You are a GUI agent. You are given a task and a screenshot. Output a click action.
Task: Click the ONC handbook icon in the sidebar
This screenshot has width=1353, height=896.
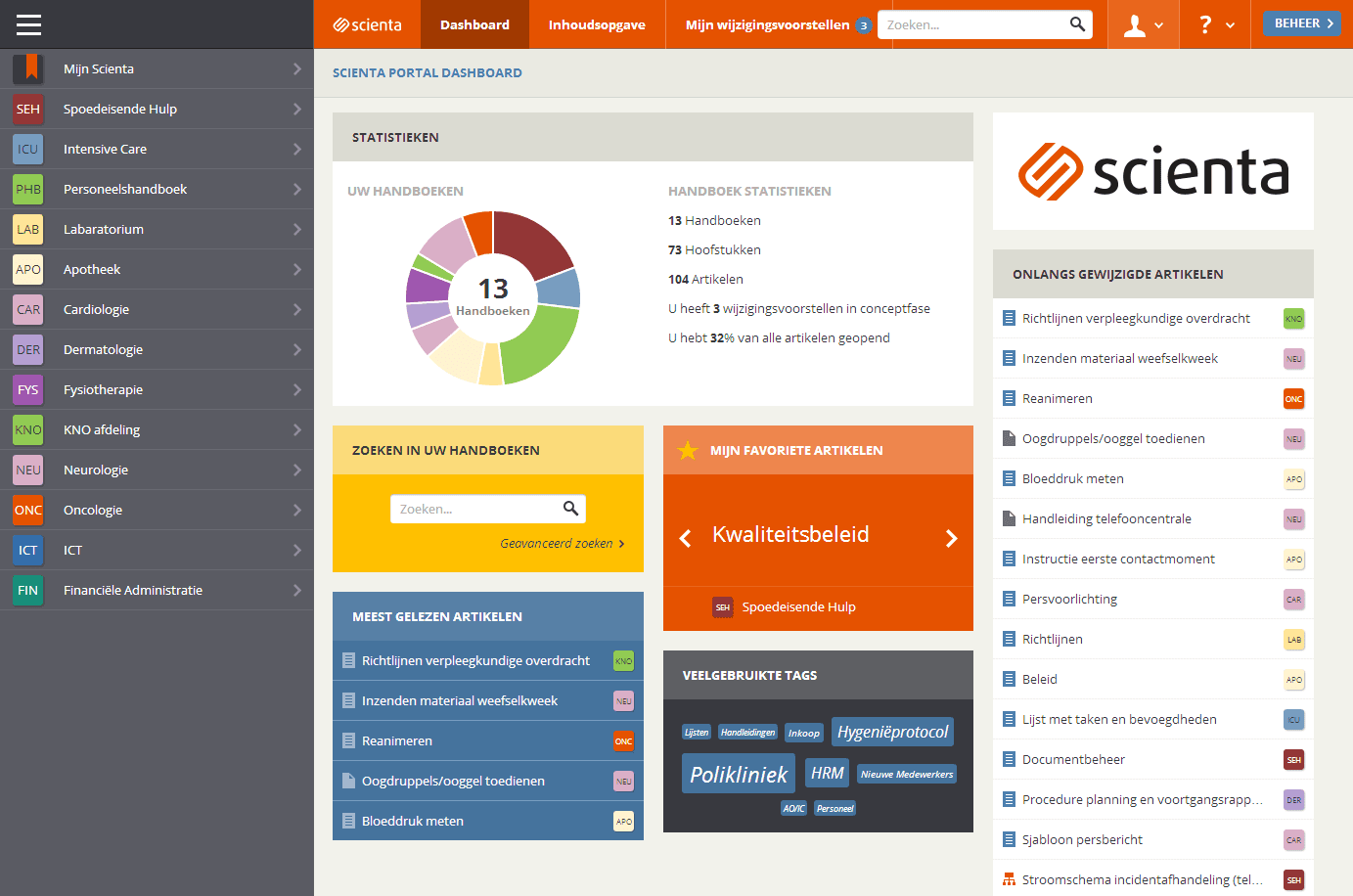pyautogui.click(x=28, y=510)
